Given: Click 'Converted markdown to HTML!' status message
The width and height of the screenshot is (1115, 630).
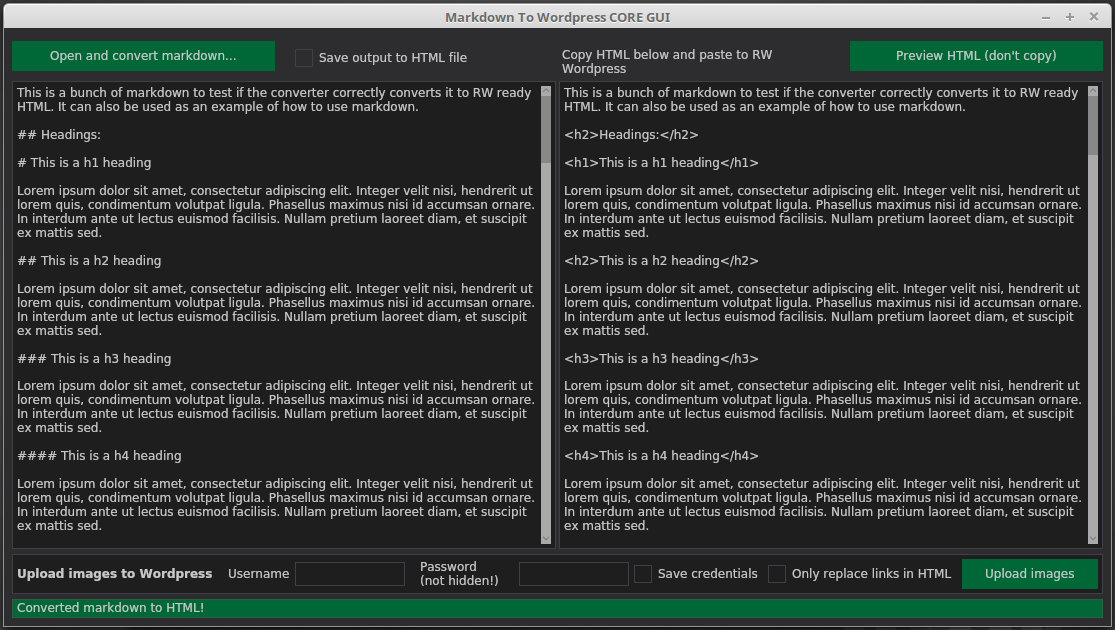Looking at the screenshot, I should click(110, 607).
